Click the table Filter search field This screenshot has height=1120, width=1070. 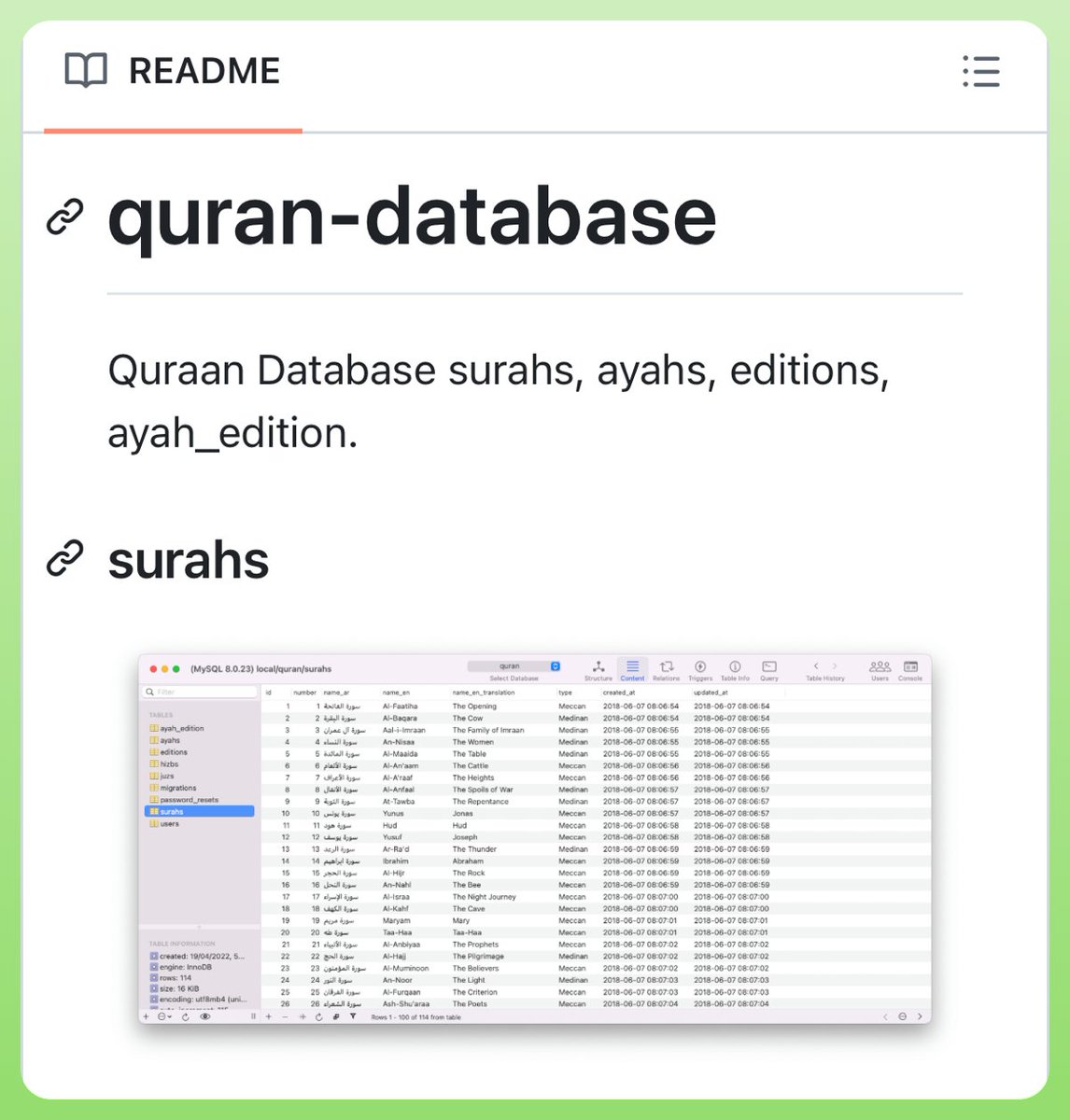coord(200,692)
